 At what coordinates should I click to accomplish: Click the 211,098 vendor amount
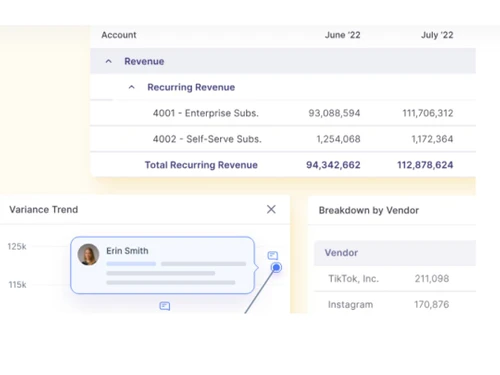tap(432, 278)
